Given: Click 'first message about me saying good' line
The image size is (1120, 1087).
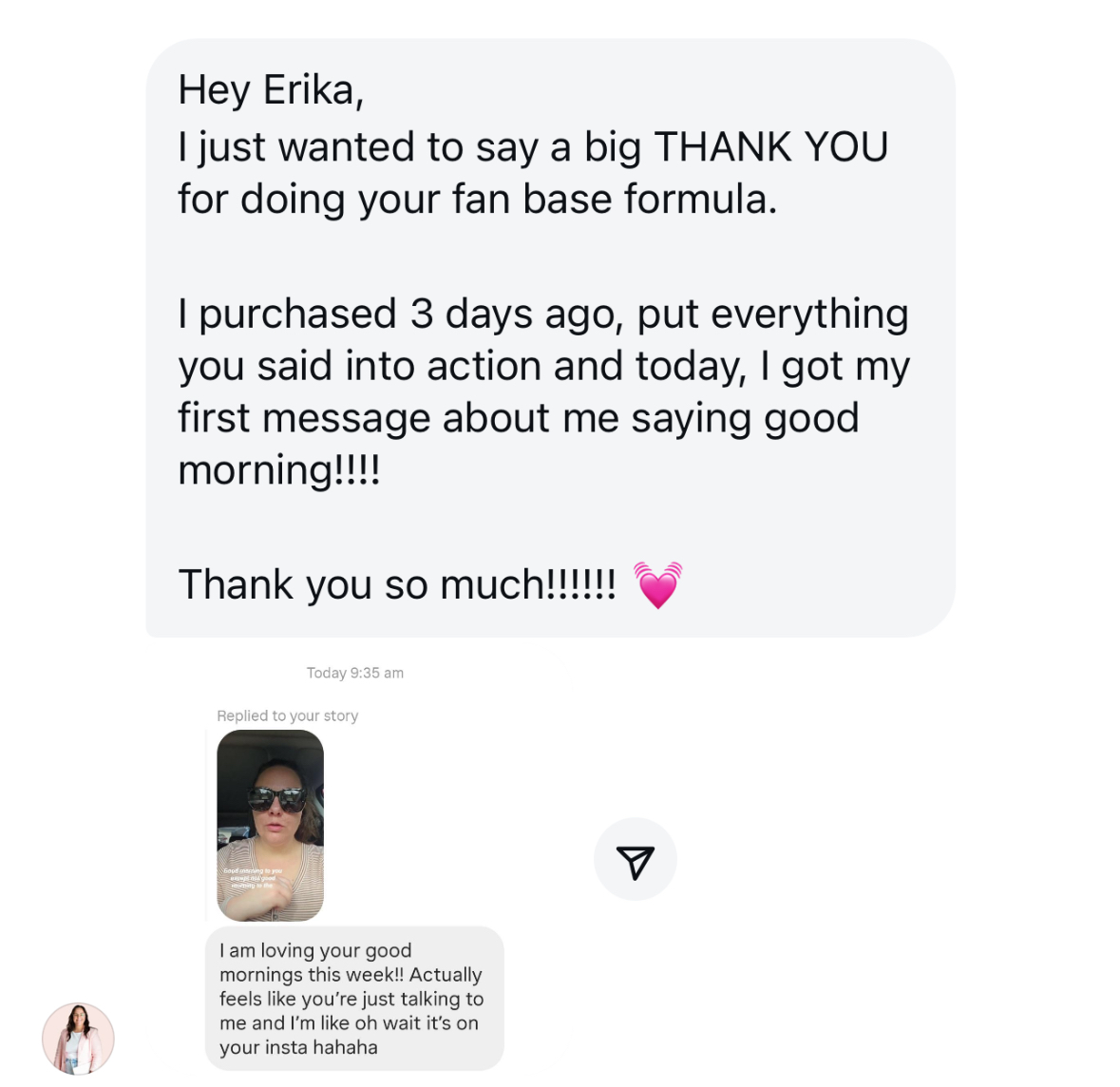Looking at the screenshot, I should [519, 418].
